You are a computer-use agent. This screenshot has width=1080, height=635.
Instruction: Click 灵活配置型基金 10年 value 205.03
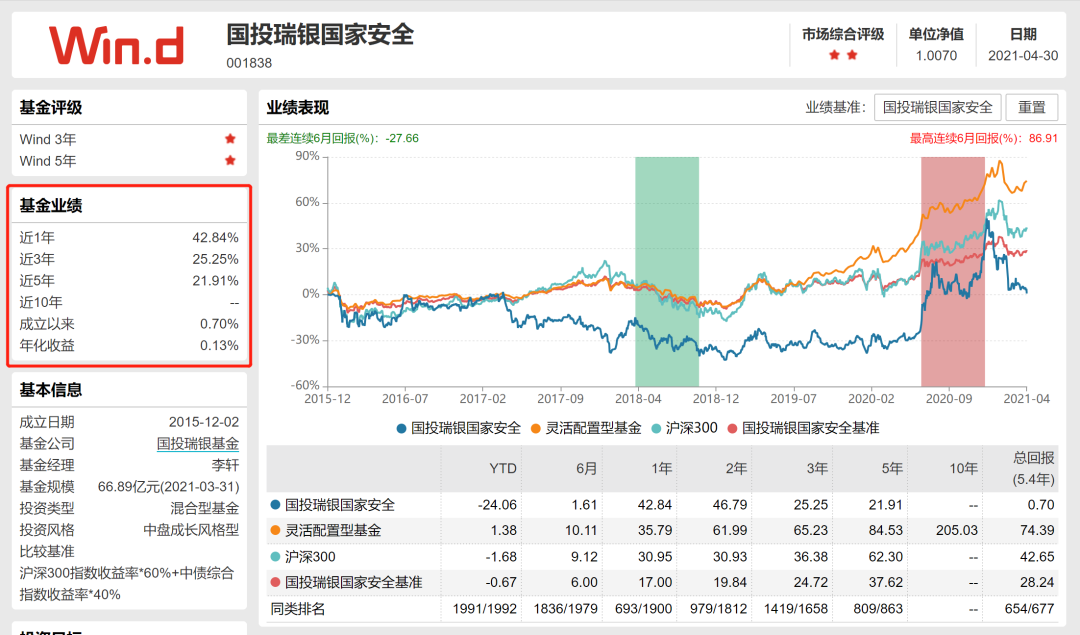(x=957, y=530)
